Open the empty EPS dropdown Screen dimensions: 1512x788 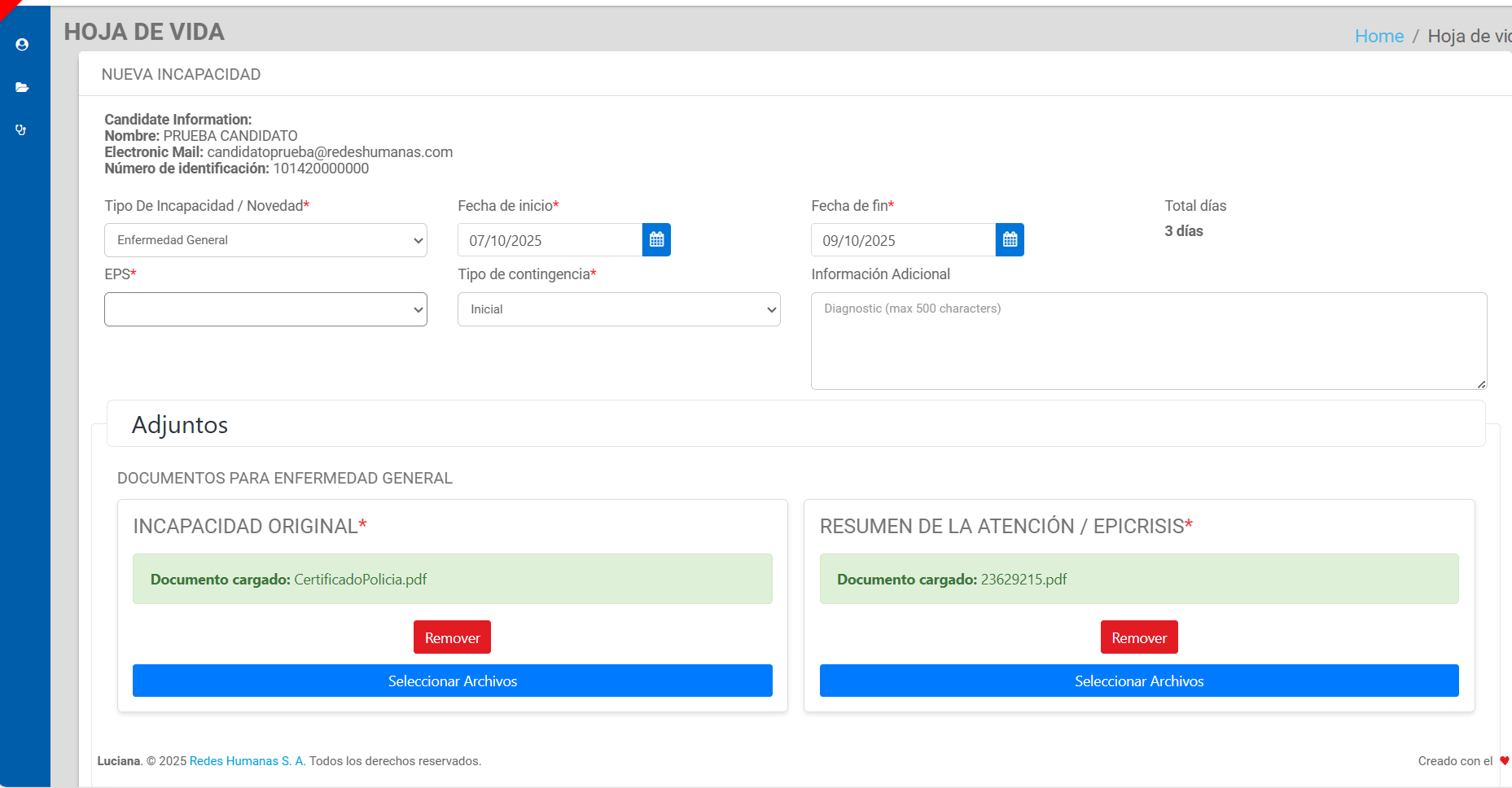(265, 309)
